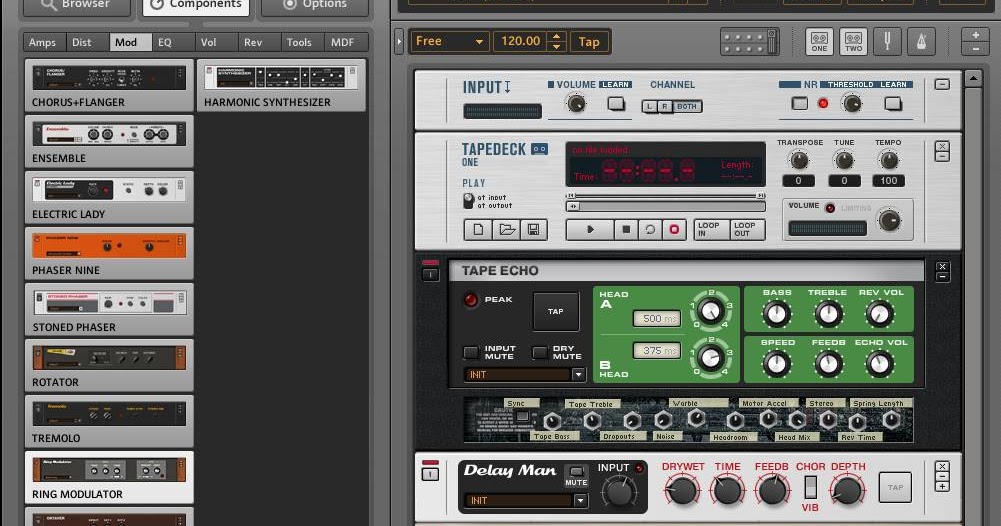The height and width of the screenshot is (526, 1001).
Task: Open the tuner fork icon
Action: [887, 41]
